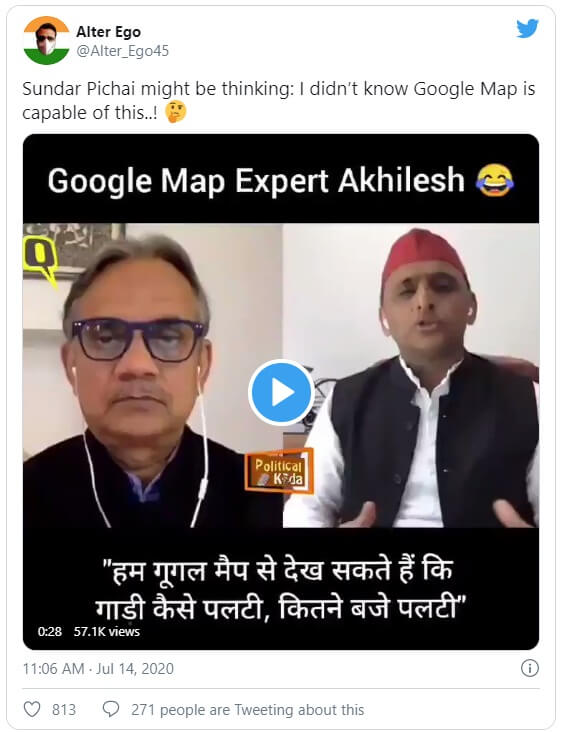This screenshot has width=561, height=732.
Task: Like the tweet with heart icon
Action: tap(32, 710)
